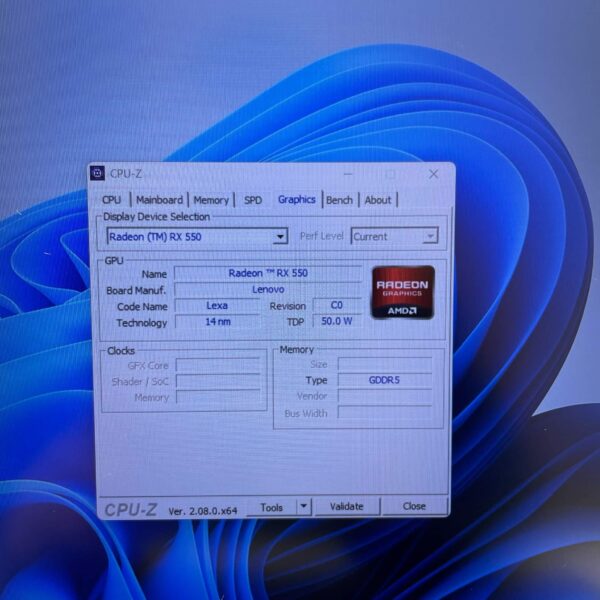Click the Close button at bottom
The image size is (600, 600).
414,506
